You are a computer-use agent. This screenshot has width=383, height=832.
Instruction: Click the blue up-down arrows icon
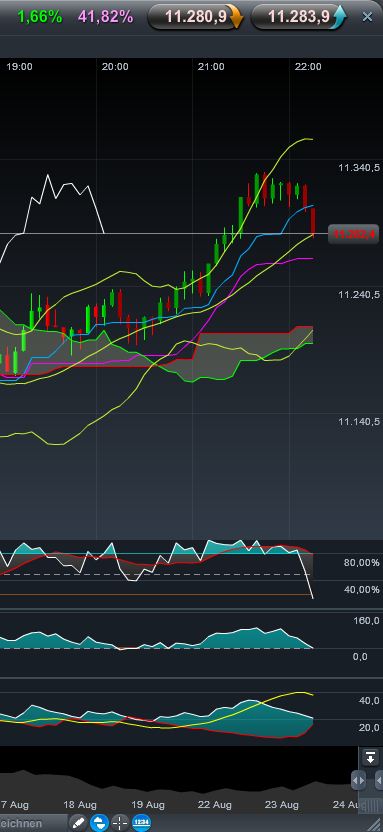[99, 823]
